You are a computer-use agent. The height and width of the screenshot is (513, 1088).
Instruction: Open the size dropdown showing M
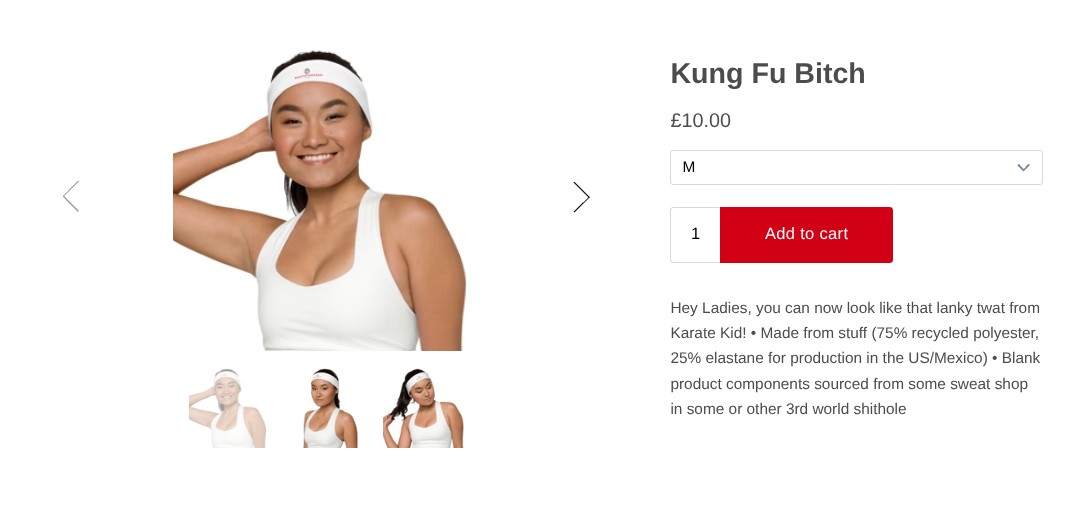click(x=856, y=168)
